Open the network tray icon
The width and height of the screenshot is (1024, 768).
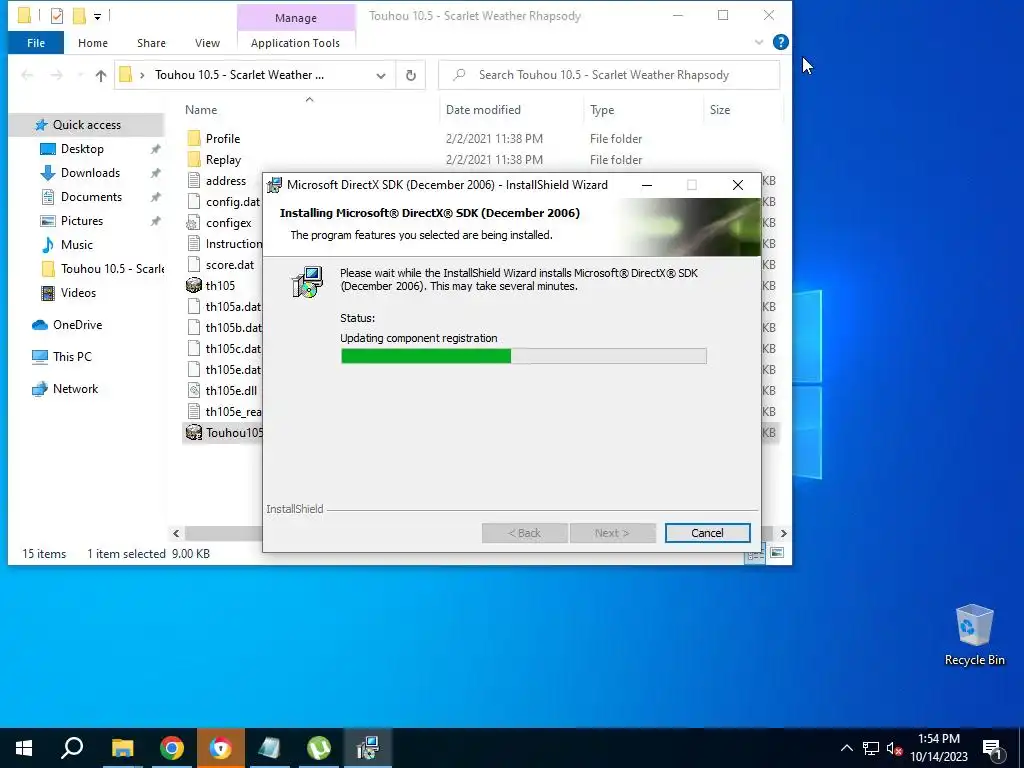point(871,748)
